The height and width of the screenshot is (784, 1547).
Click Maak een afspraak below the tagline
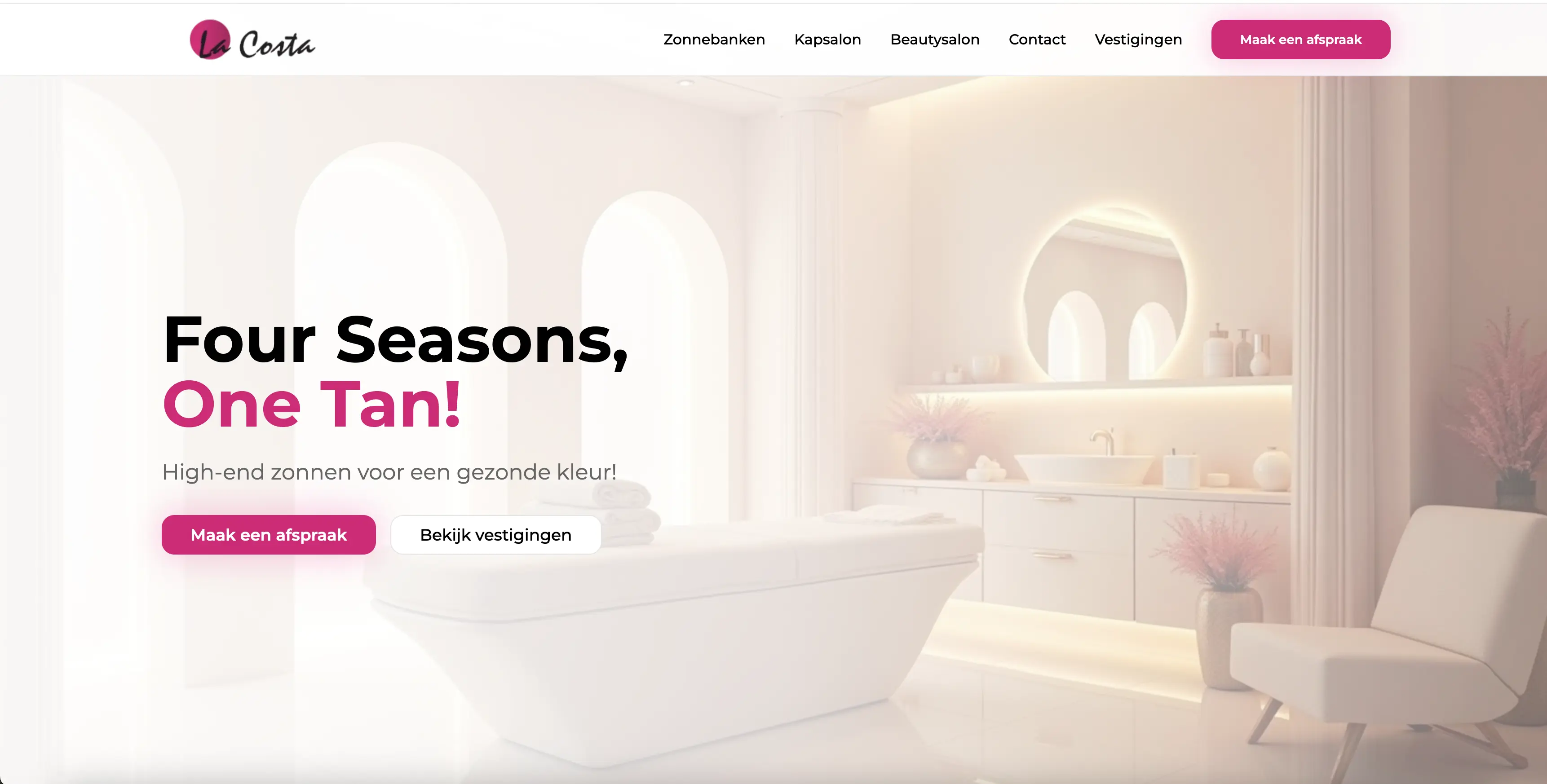(269, 535)
